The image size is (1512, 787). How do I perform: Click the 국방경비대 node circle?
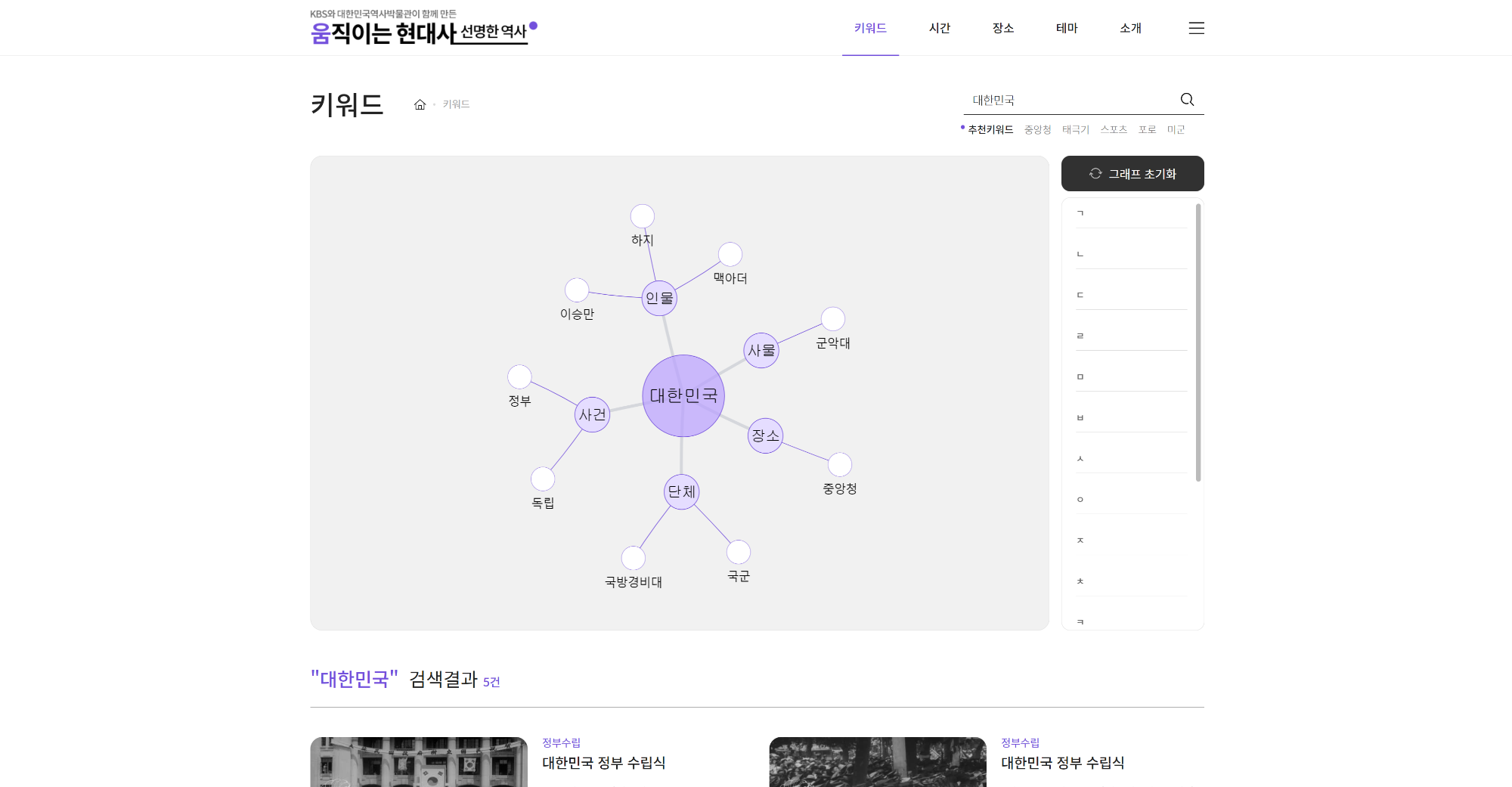(633, 558)
